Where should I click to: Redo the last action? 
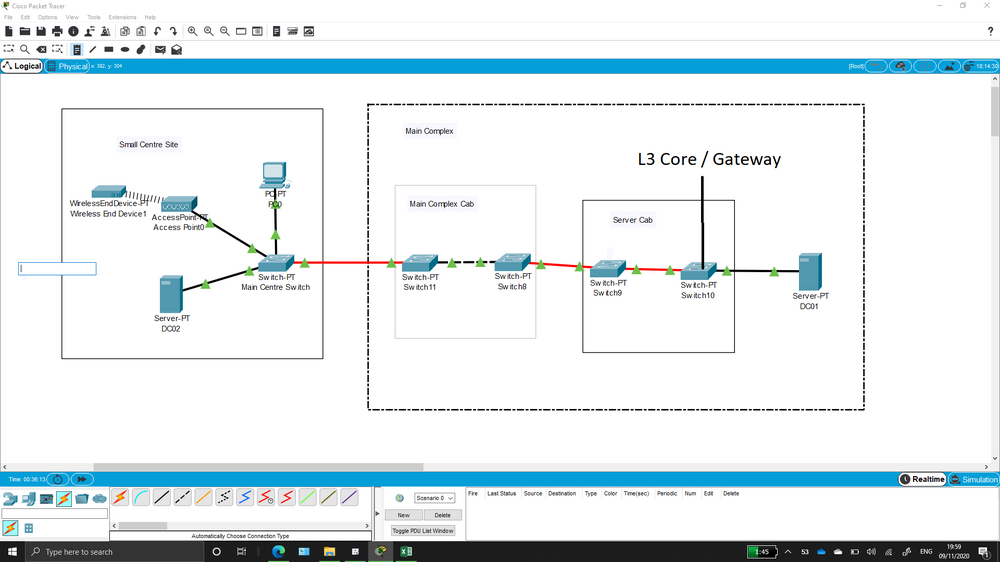(173, 31)
